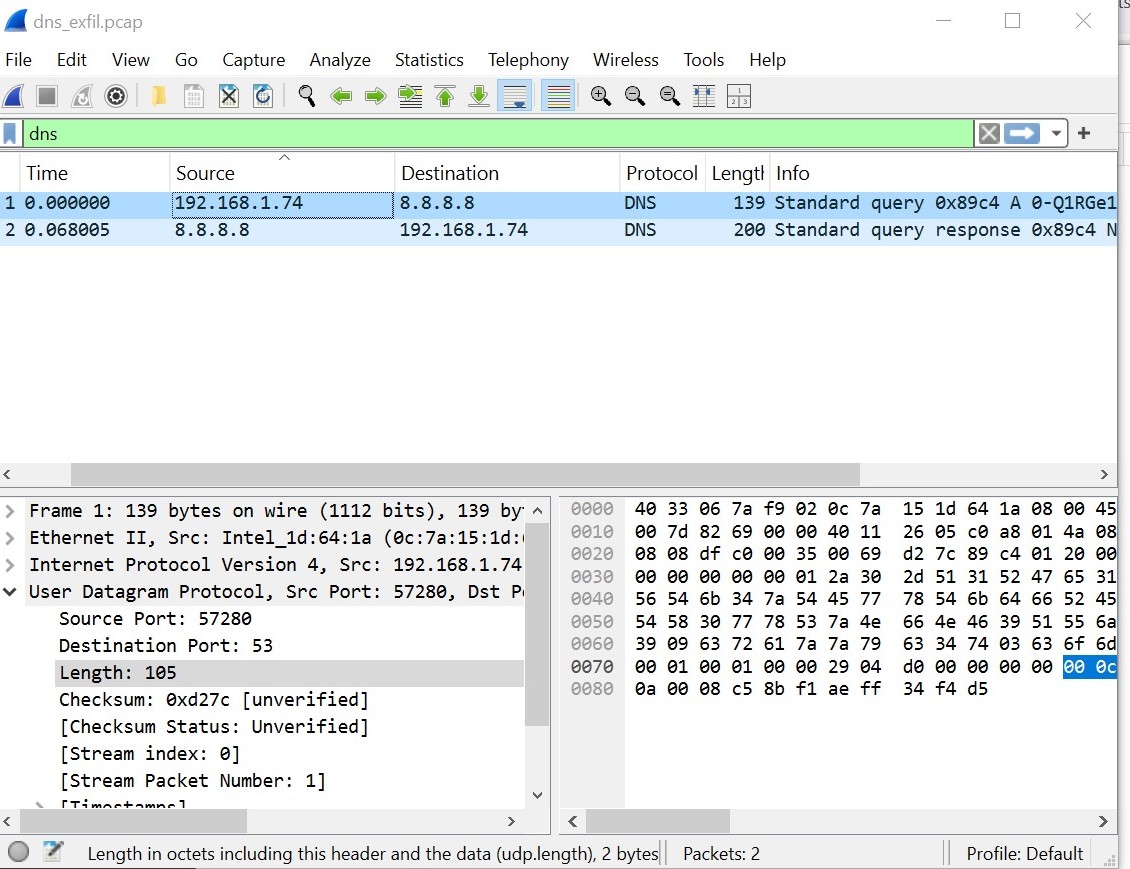Select the Stream index: 0 field

[149, 754]
